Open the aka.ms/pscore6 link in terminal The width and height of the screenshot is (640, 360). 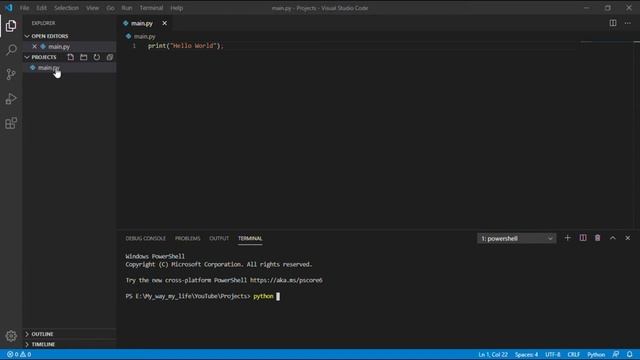(x=286, y=280)
